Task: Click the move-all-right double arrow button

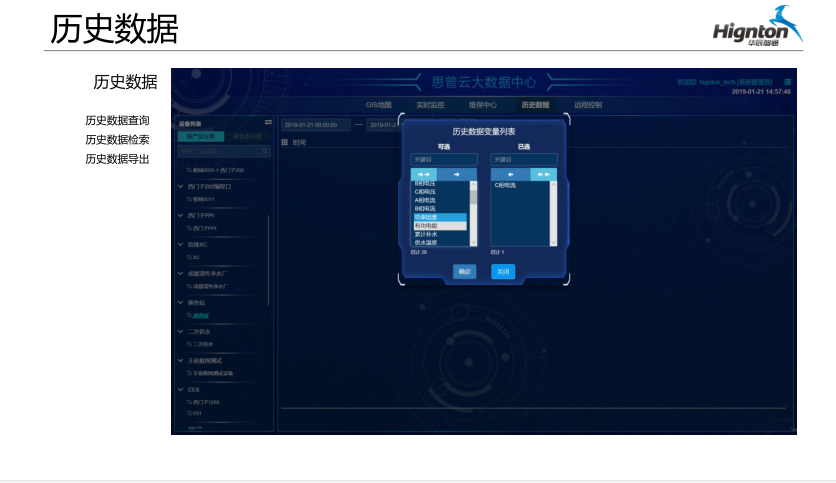Action: 423,174
